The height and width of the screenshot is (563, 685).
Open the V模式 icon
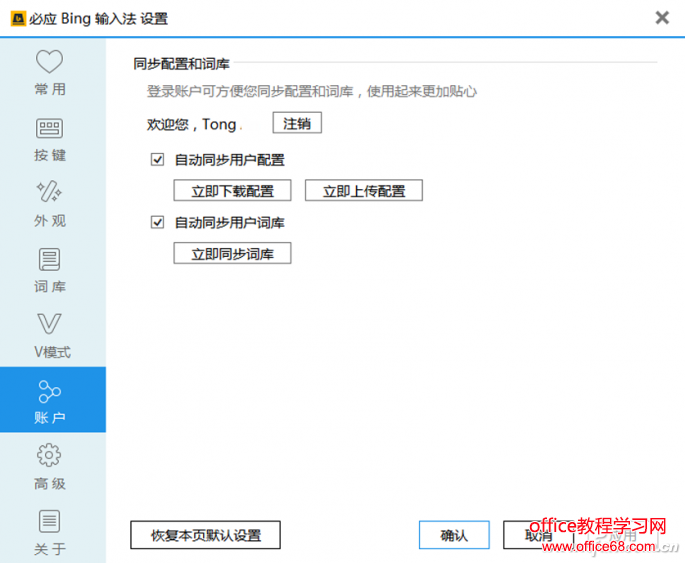(49, 324)
